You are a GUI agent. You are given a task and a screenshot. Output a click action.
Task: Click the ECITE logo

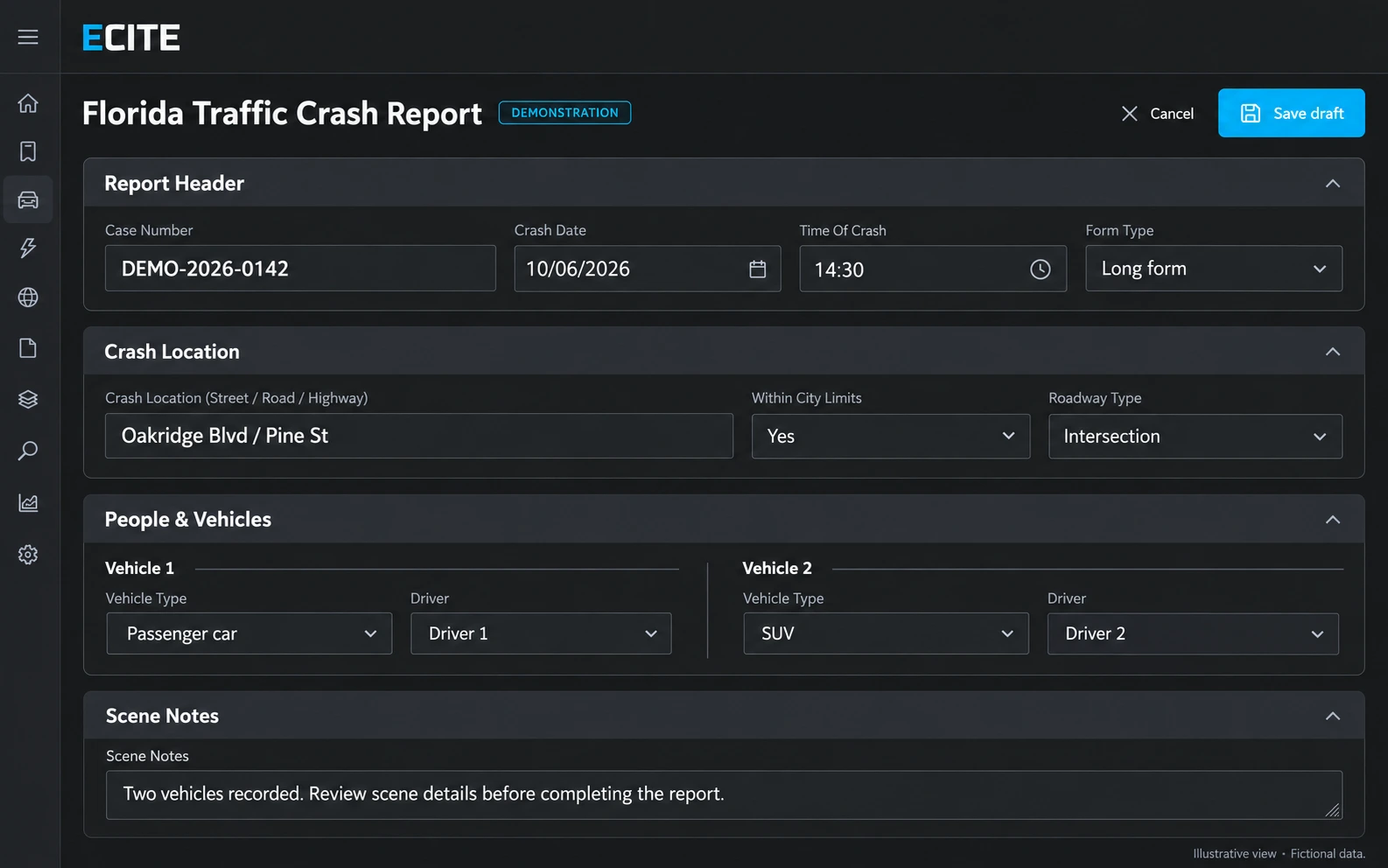[131, 38]
